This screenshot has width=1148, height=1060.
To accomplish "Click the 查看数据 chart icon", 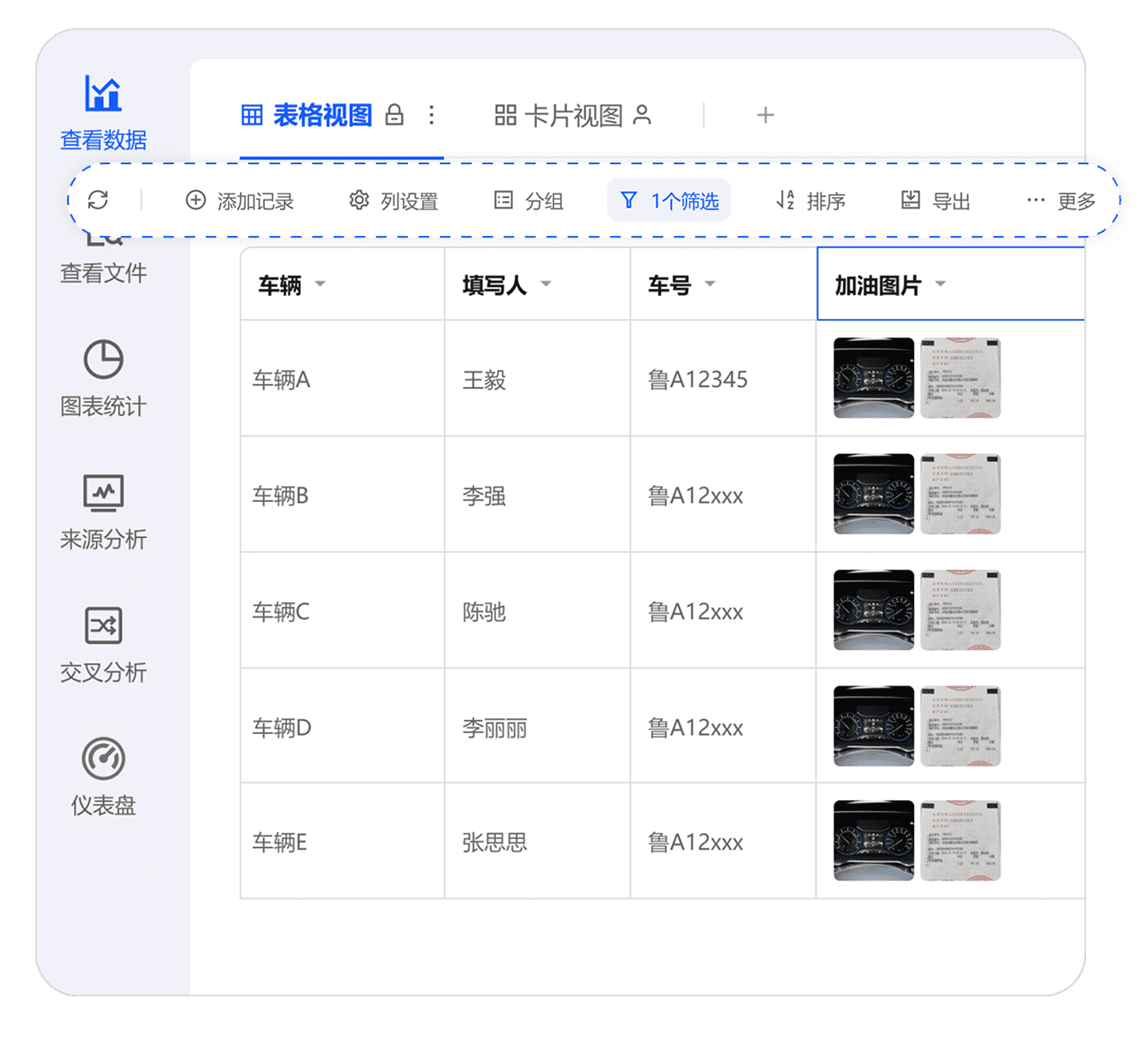I will tap(103, 94).
